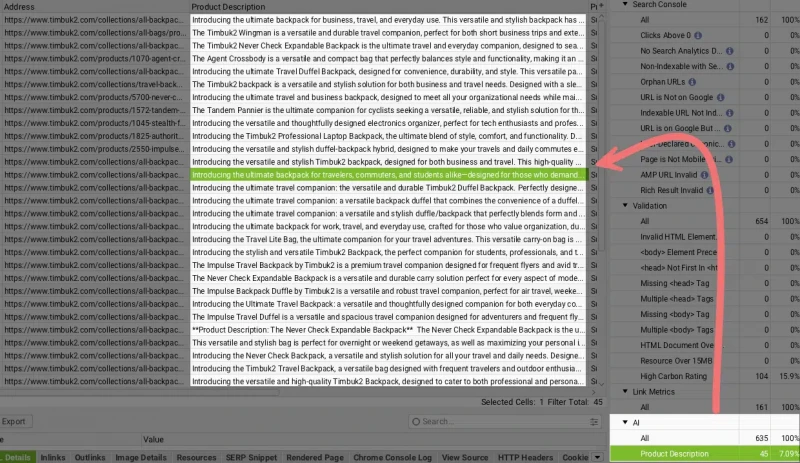Click info icon beside Rich Result Invalid
This screenshot has height=463, width=800.
click(x=710, y=190)
